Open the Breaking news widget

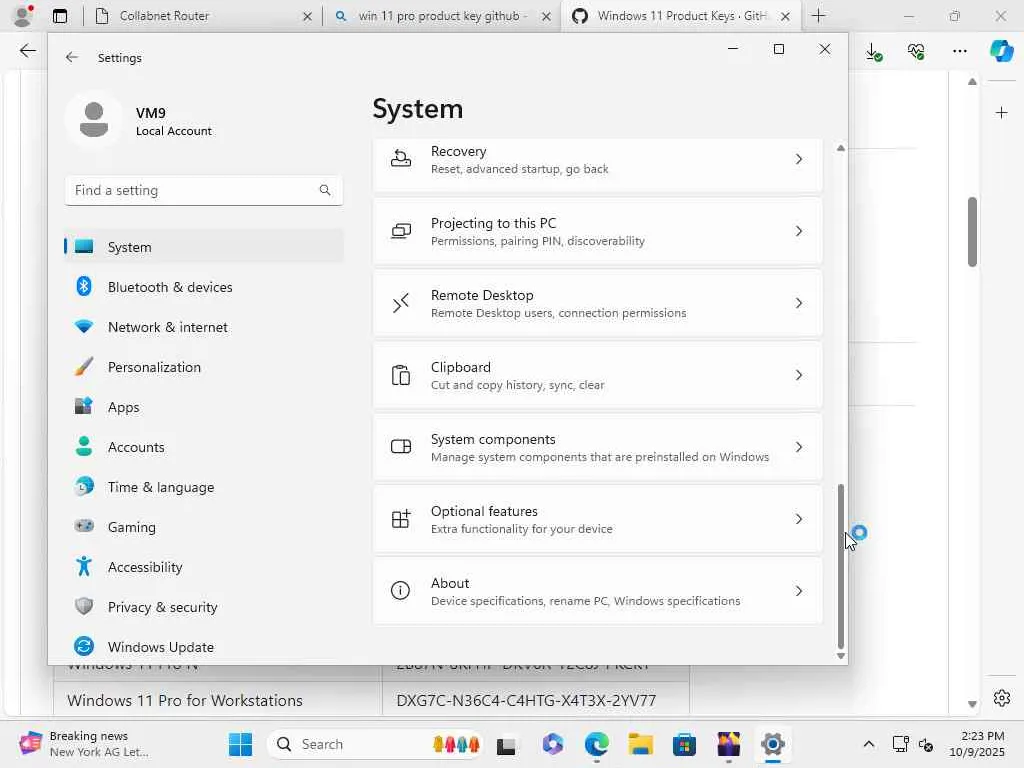coord(84,744)
